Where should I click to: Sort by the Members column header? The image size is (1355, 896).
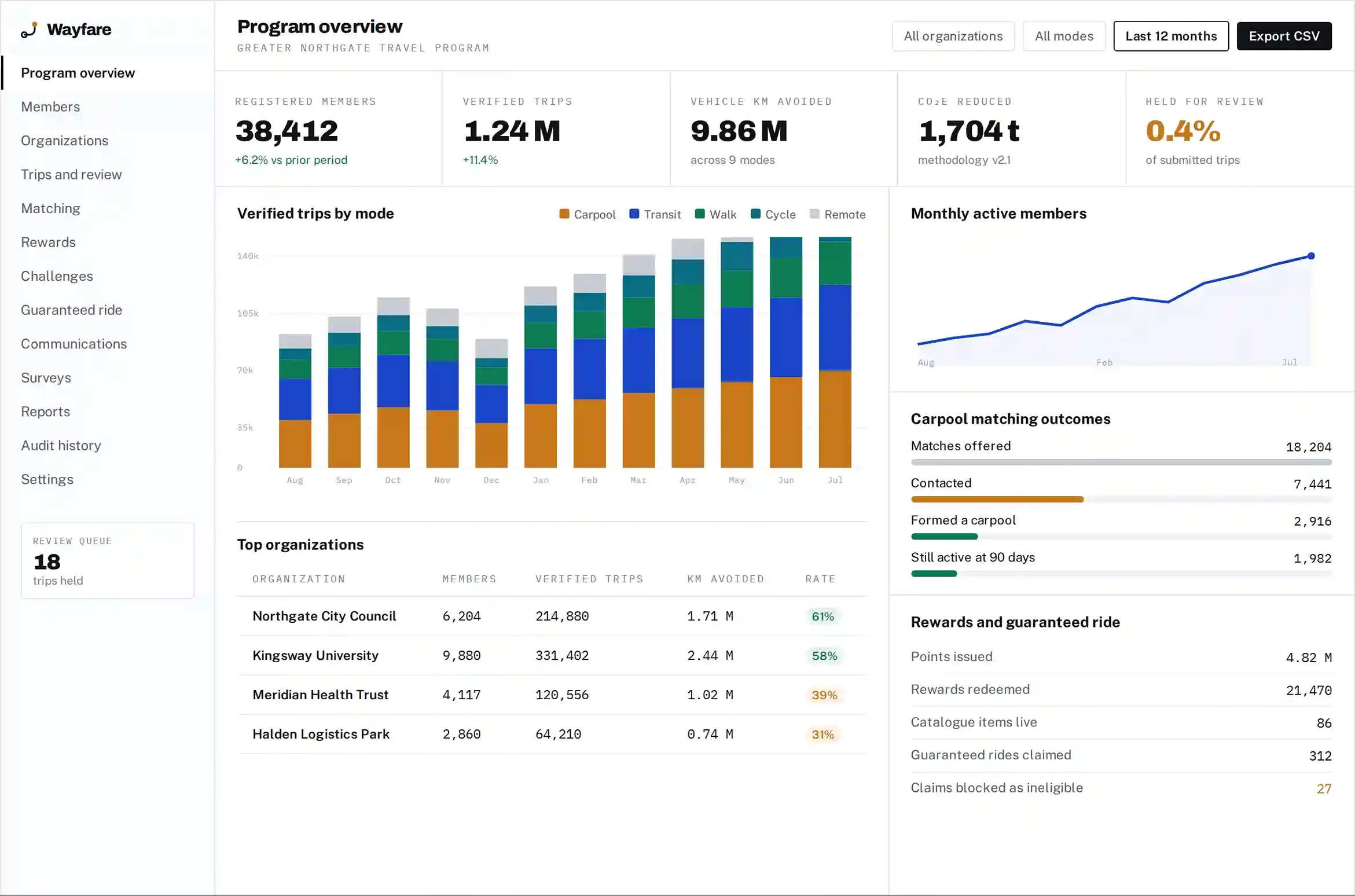pos(469,579)
